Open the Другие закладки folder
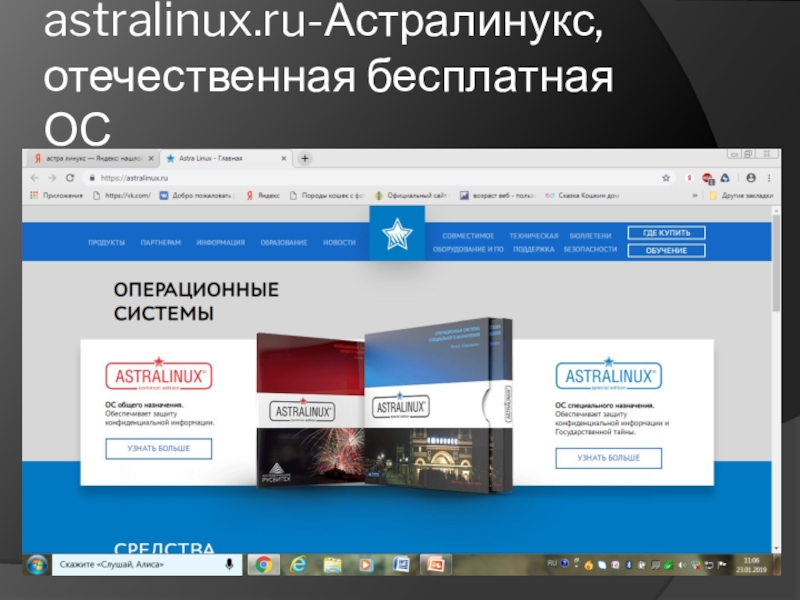The width and height of the screenshot is (800, 600). (x=741, y=195)
